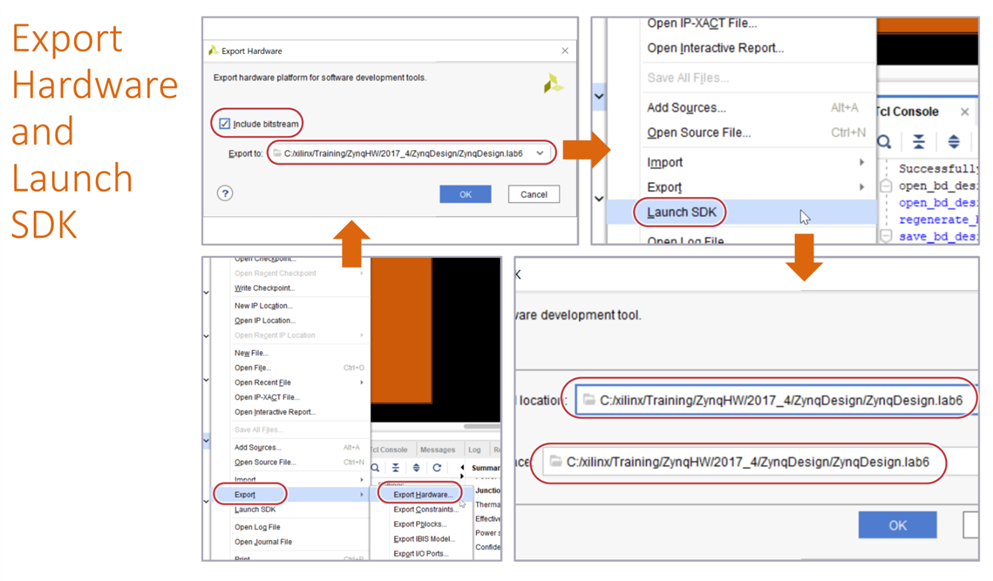Click collapse-all icon under closable Tcl Console tab

point(918,141)
